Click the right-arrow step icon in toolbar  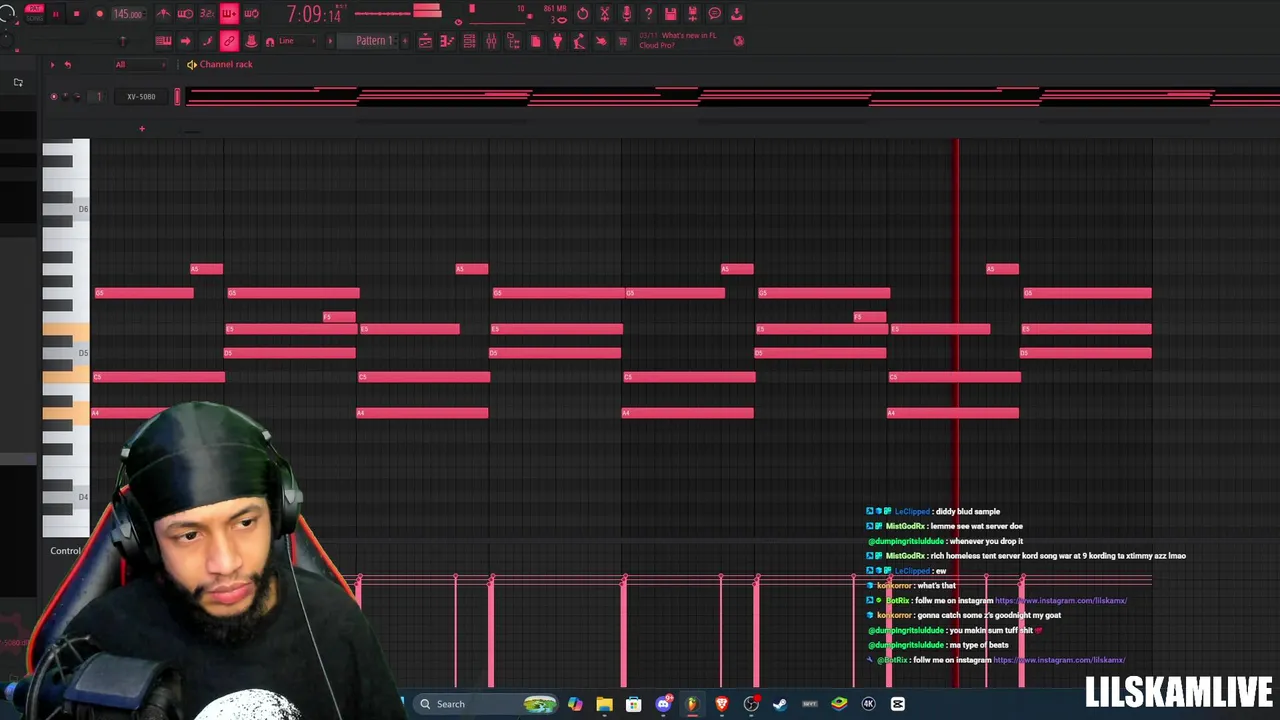pyautogui.click(x=185, y=41)
